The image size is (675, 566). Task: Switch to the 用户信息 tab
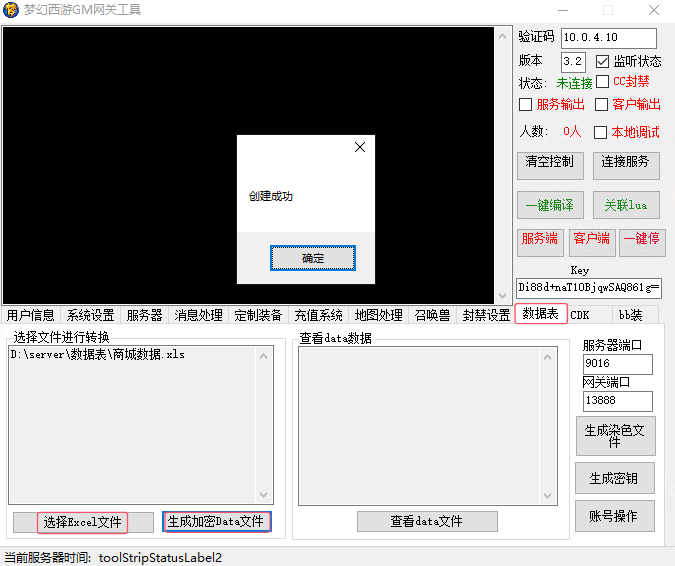pyautogui.click(x=30, y=315)
